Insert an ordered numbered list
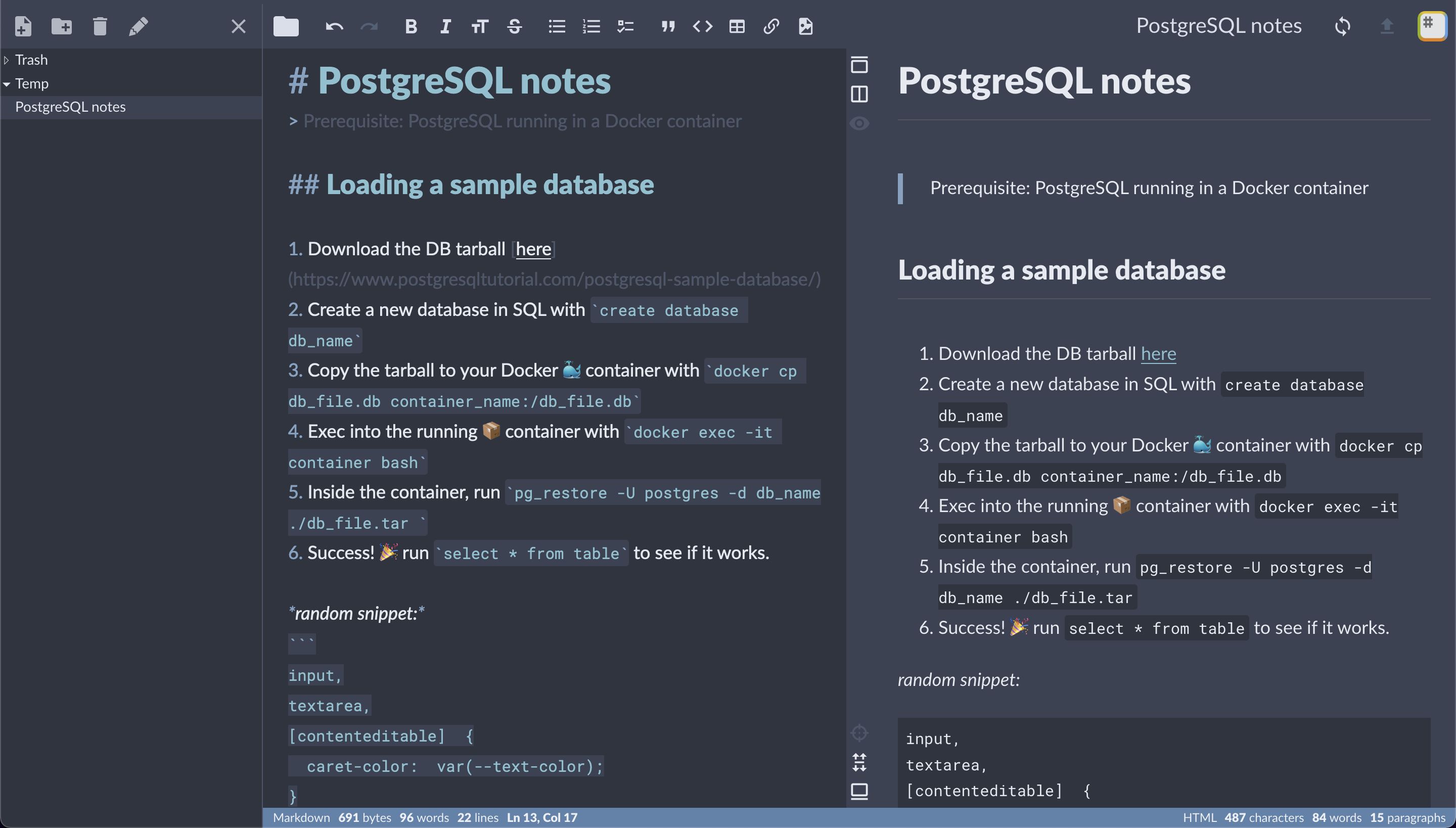The height and width of the screenshot is (828, 1456). (591, 26)
